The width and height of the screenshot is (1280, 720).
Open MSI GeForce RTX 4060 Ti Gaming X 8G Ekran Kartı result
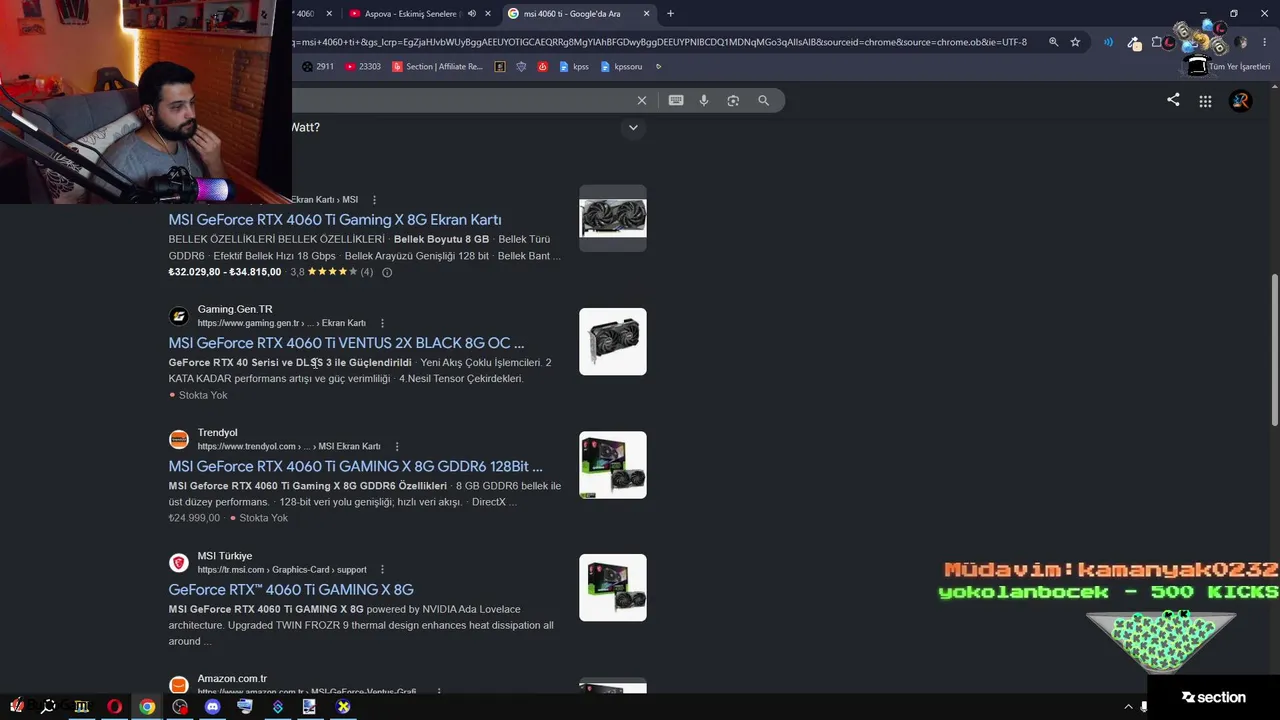[x=335, y=220]
